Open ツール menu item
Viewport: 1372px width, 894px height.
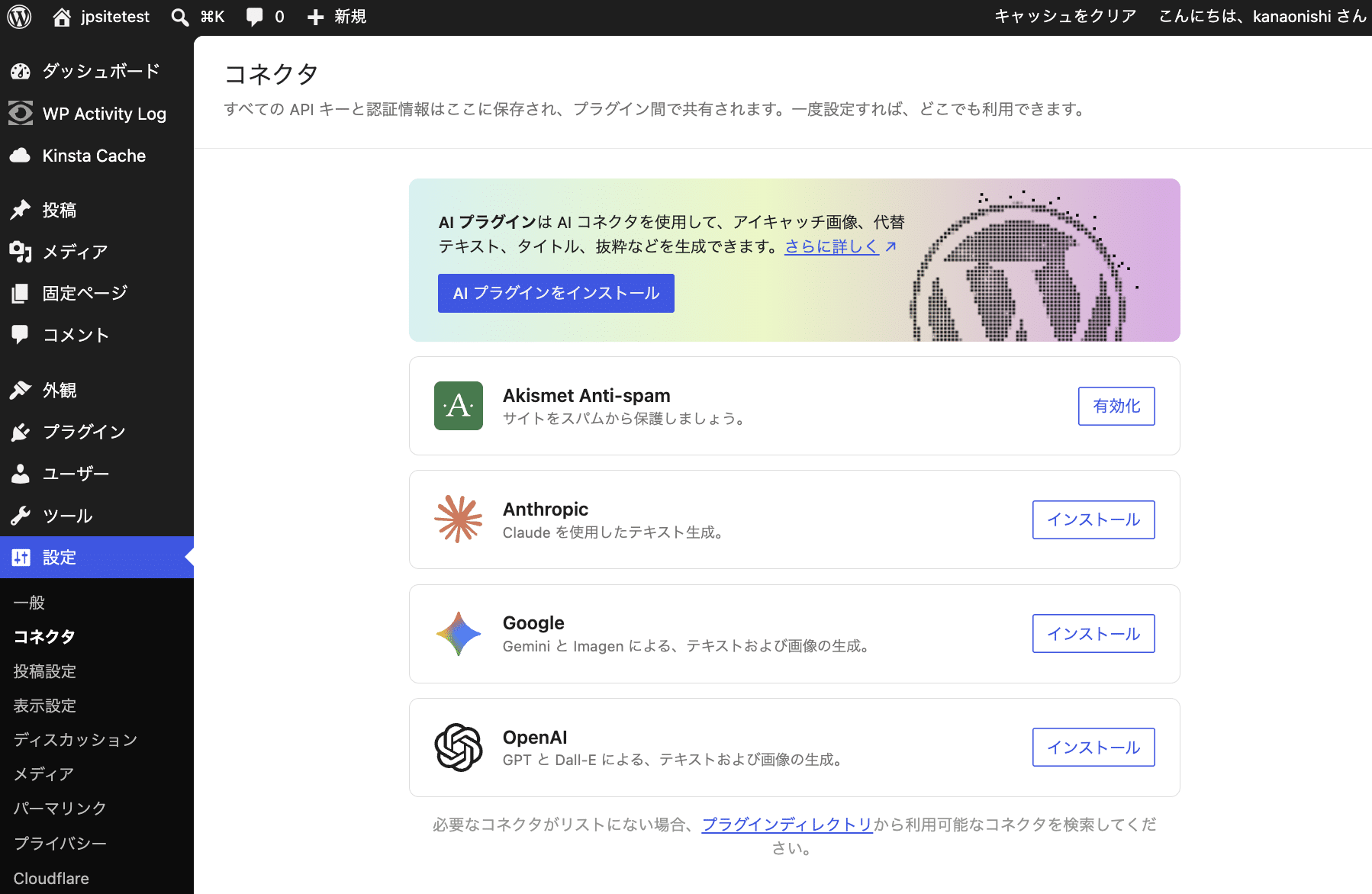tap(97, 516)
